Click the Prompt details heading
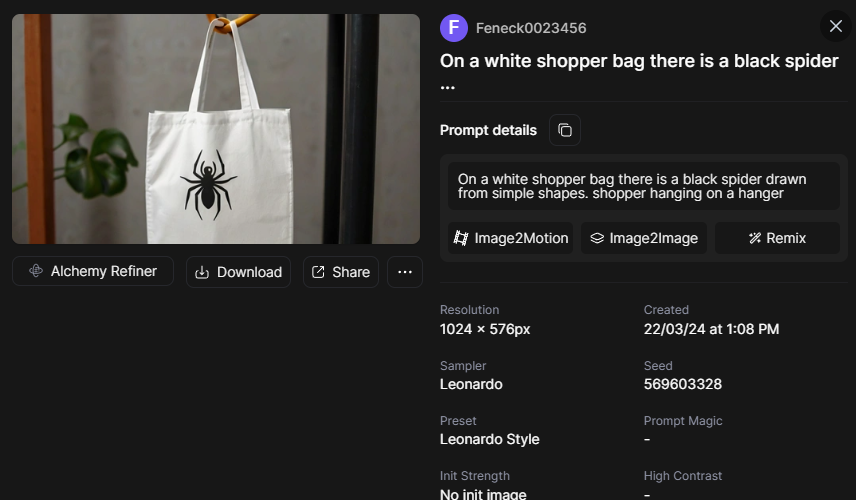Image resolution: width=856 pixels, height=500 pixels. 488,130
